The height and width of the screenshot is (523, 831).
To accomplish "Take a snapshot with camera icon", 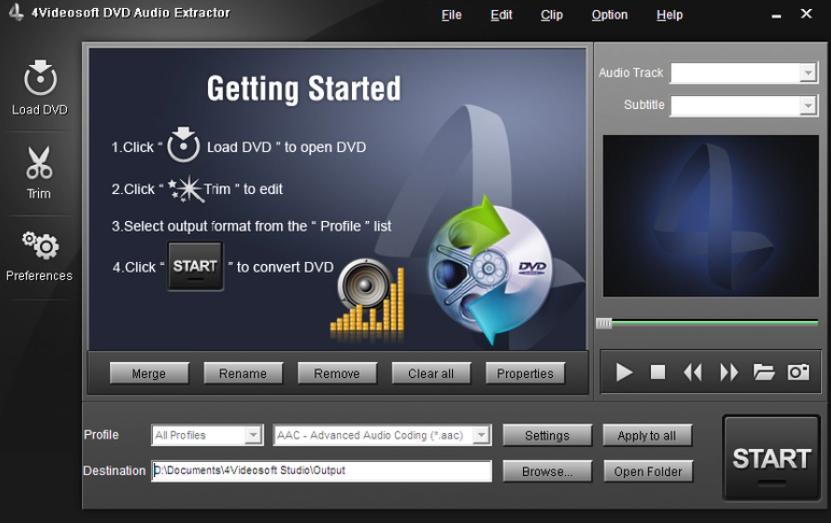I will 798,372.
